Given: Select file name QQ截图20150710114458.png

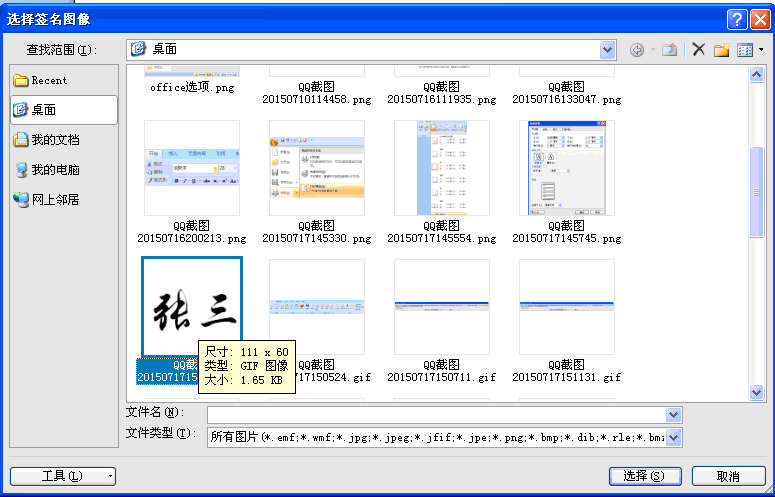Looking at the screenshot, I should 317,93.
